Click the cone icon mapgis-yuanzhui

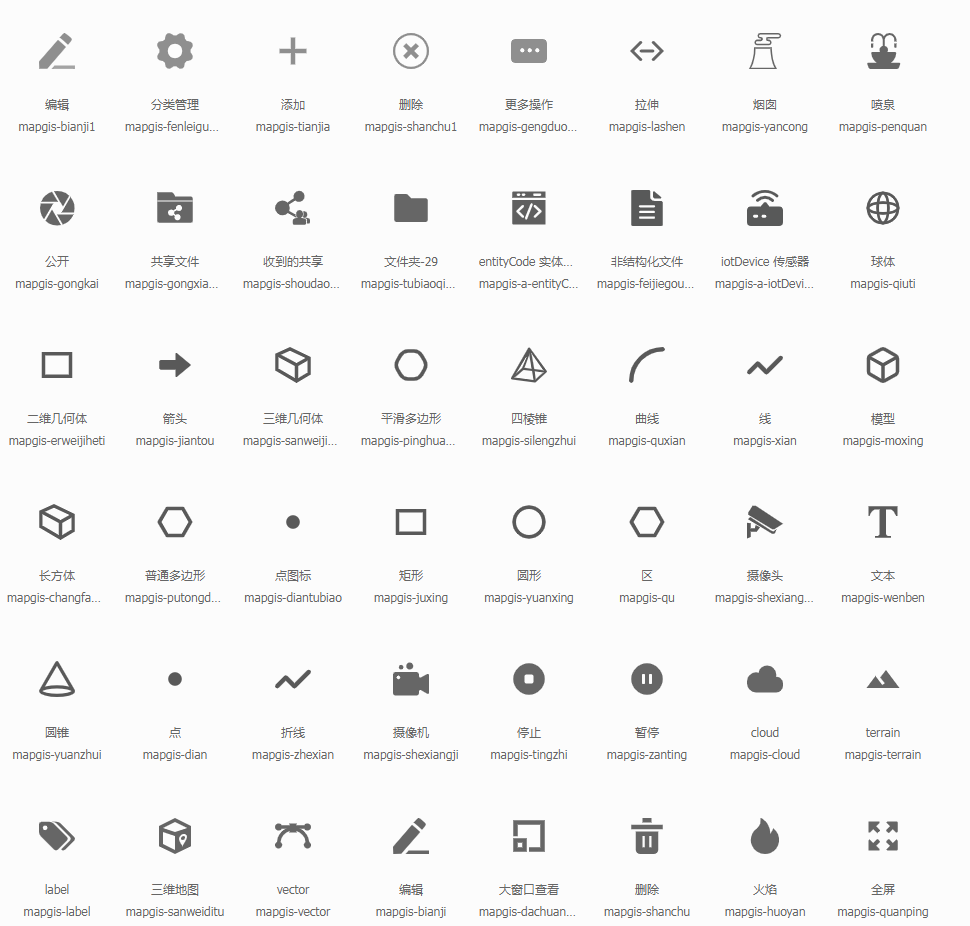(x=57, y=679)
